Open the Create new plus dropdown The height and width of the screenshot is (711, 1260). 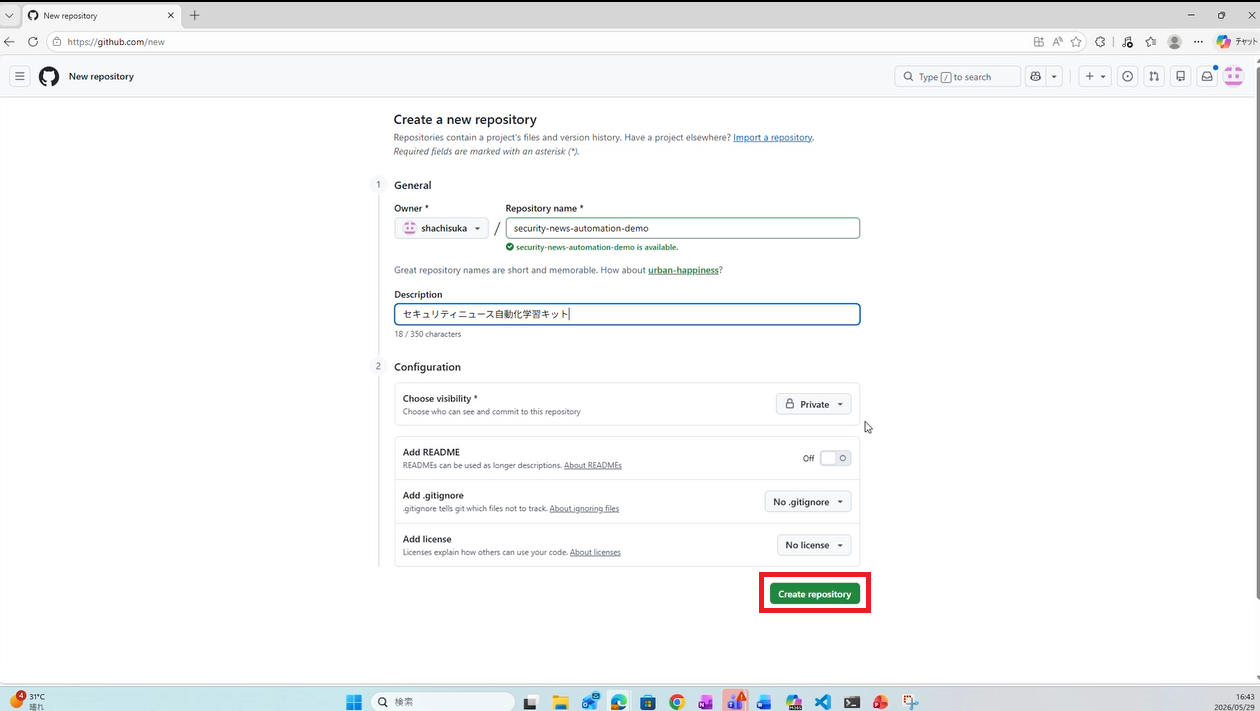1095,76
